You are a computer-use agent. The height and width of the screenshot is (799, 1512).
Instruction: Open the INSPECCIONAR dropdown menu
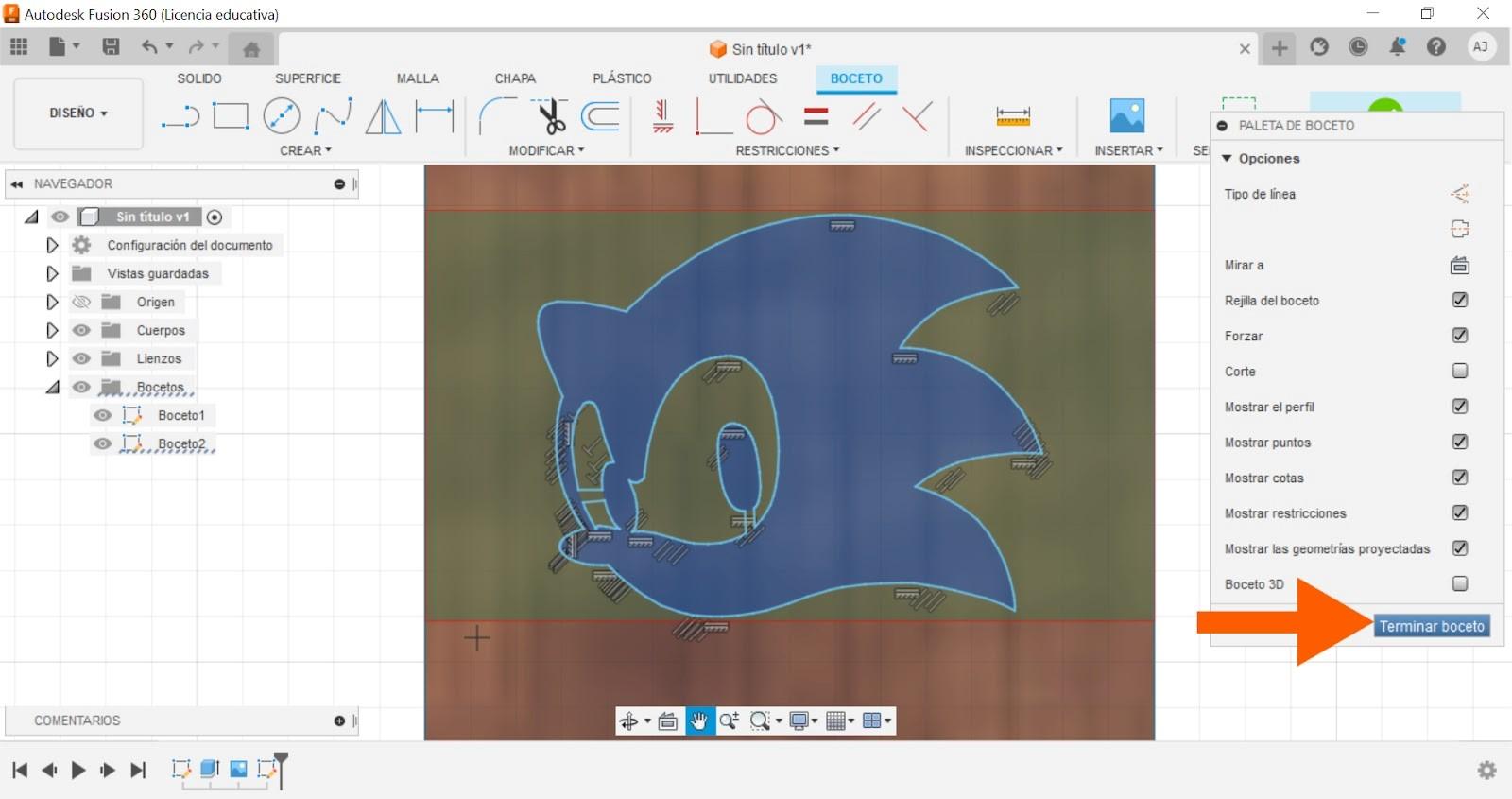click(x=1013, y=150)
